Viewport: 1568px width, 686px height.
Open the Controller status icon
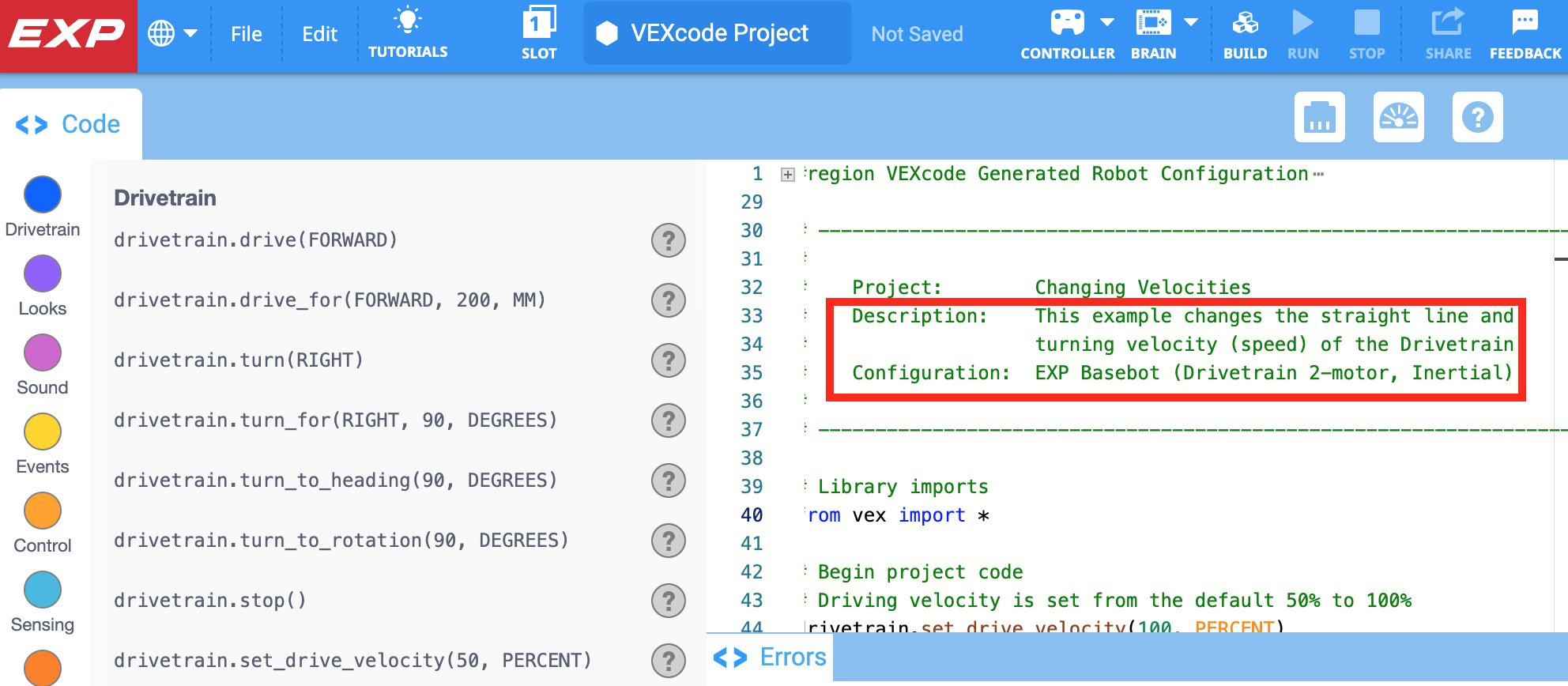pyautogui.click(x=1067, y=24)
